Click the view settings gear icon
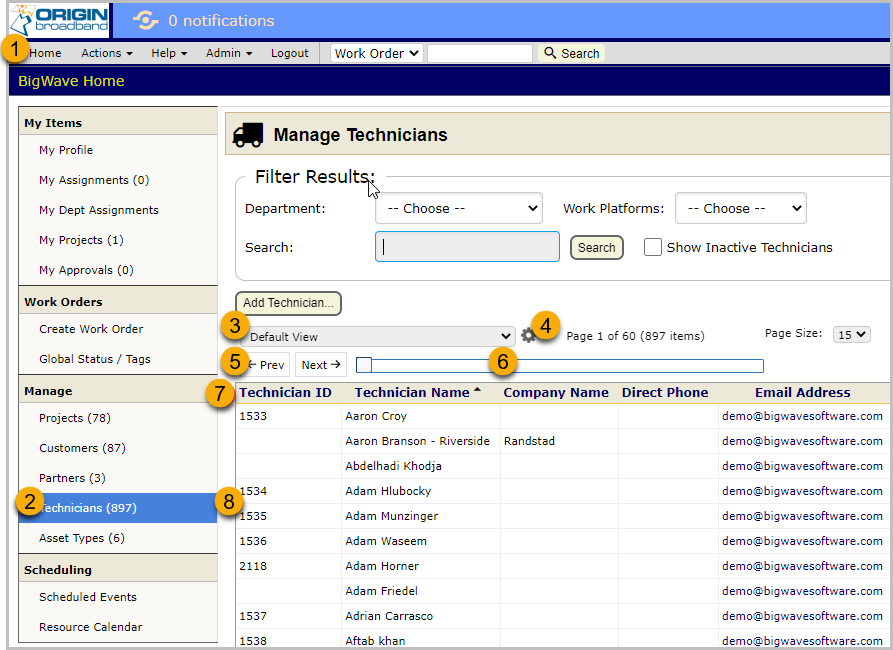This screenshot has width=893, height=650. coord(528,336)
